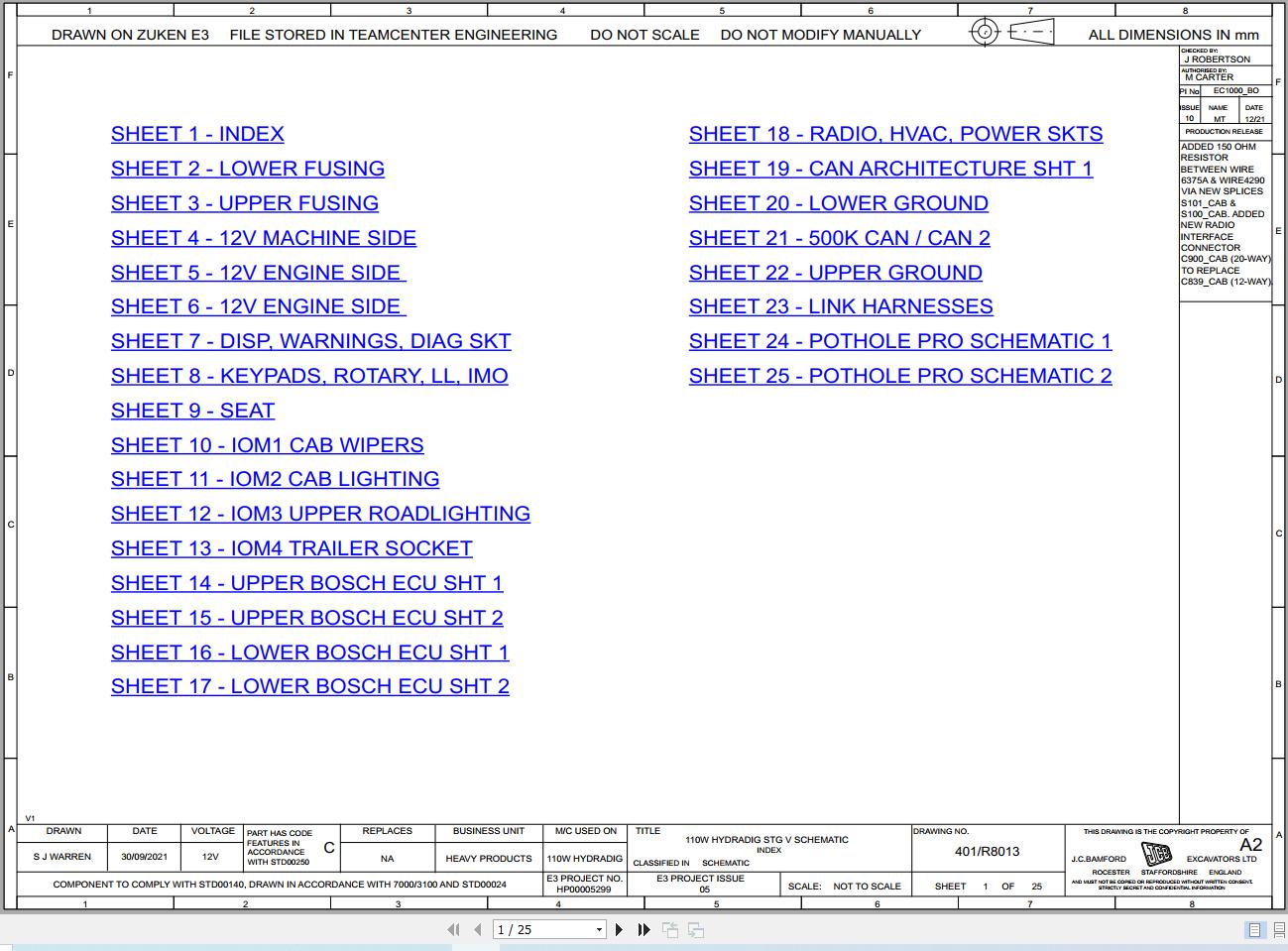The image size is (1288, 951).
Task: Rotate the page clockwise
Action: coord(695,929)
